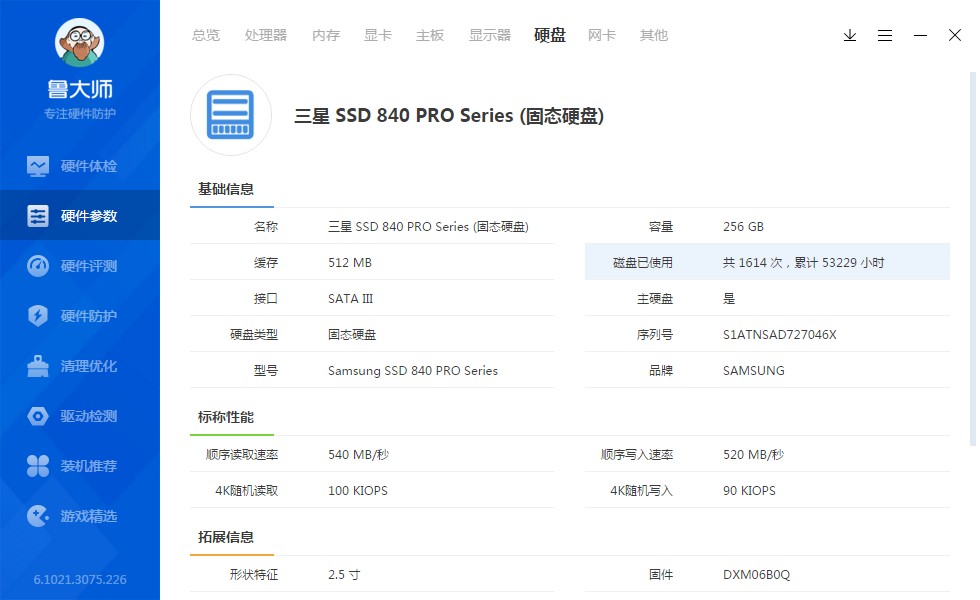Click the 游戏精选 sidebar label
980x600 pixels.
click(x=89, y=516)
